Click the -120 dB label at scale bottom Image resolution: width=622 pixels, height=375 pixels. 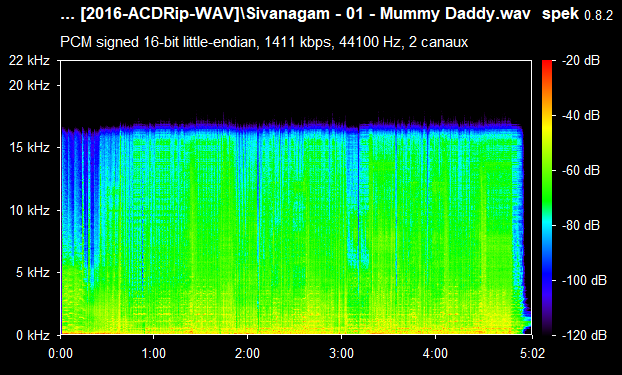[x=584, y=335]
